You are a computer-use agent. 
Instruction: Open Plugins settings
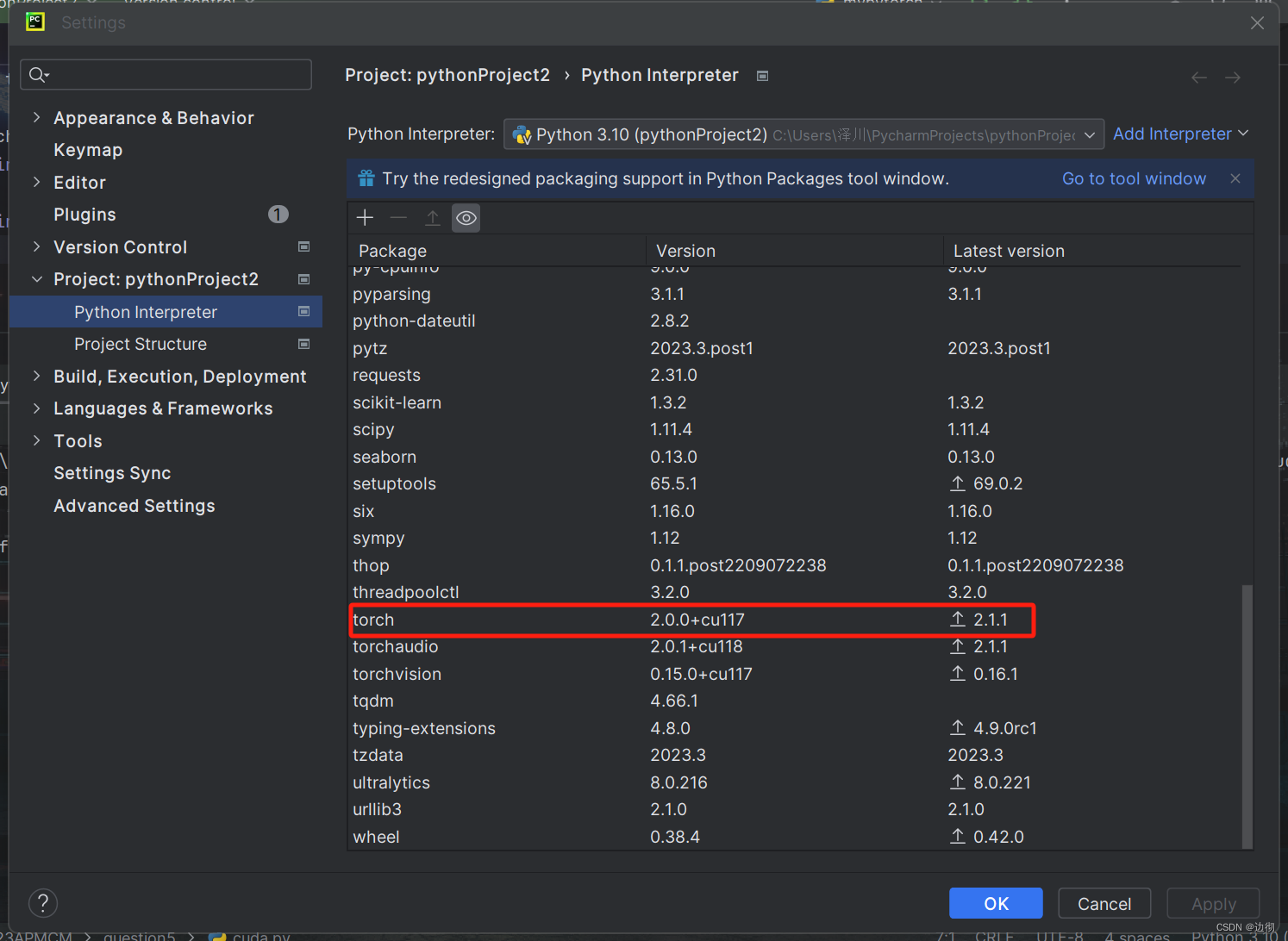point(84,215)
